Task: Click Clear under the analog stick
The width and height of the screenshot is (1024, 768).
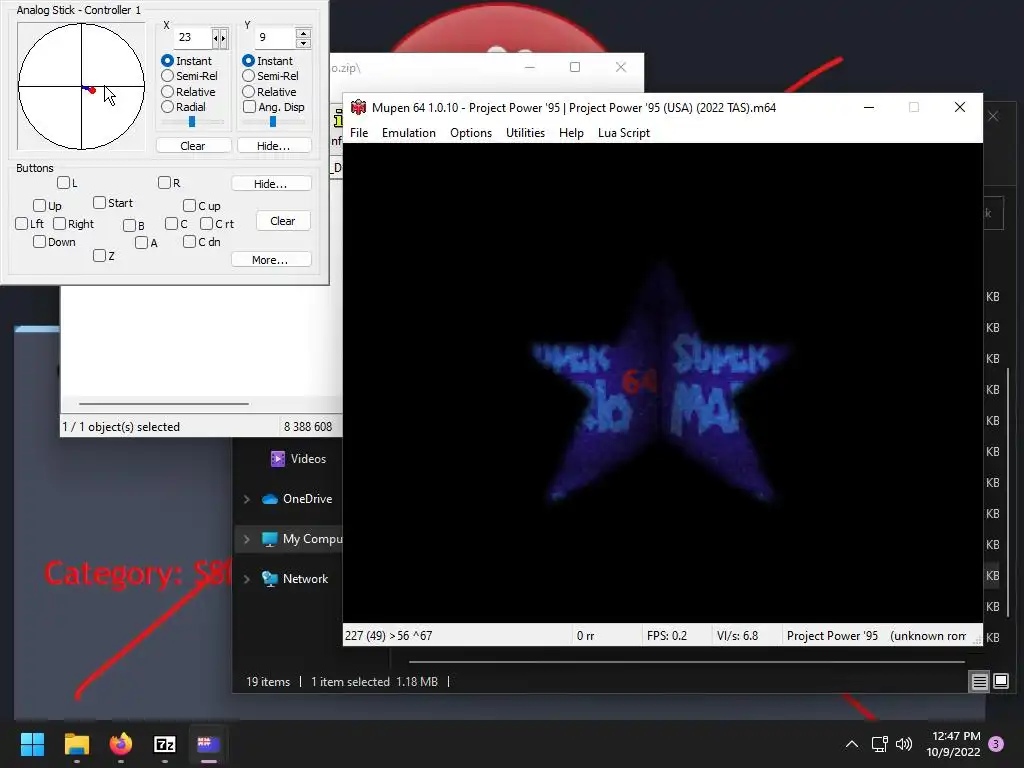Action: coord(193,146)
